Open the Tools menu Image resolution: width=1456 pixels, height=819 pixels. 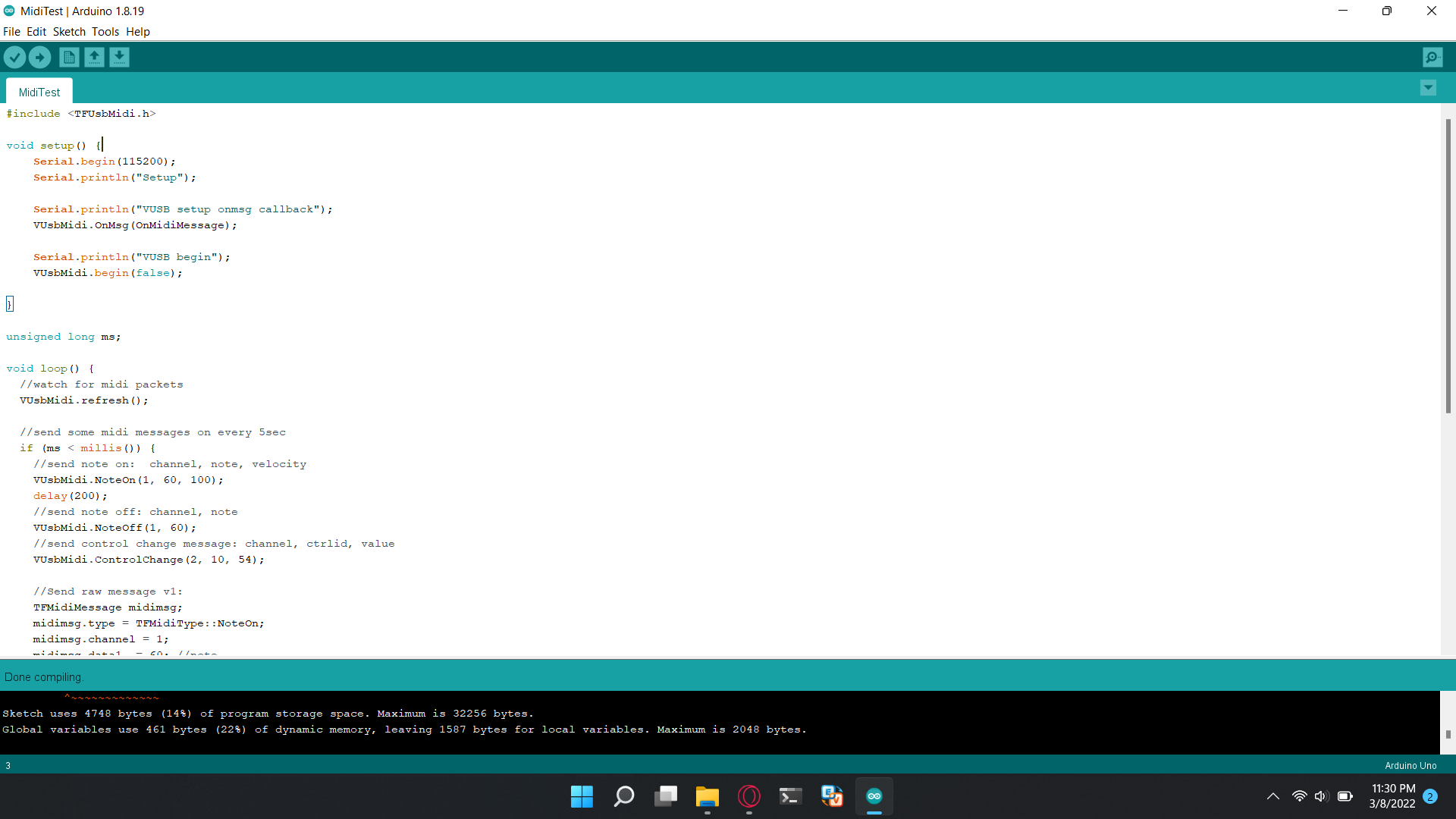[105, 32]
